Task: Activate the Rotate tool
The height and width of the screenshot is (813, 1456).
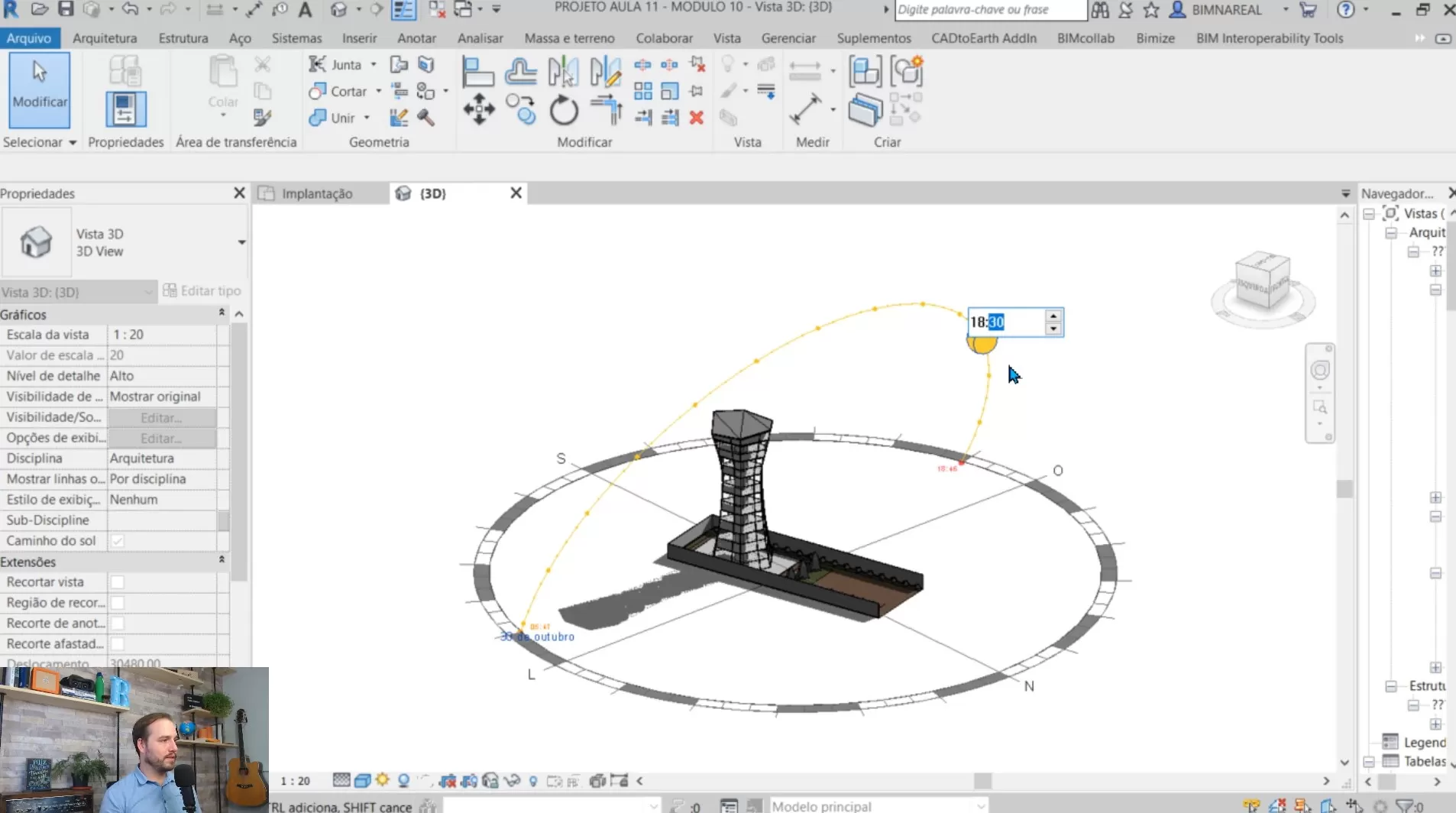Action: pos(564,110)
